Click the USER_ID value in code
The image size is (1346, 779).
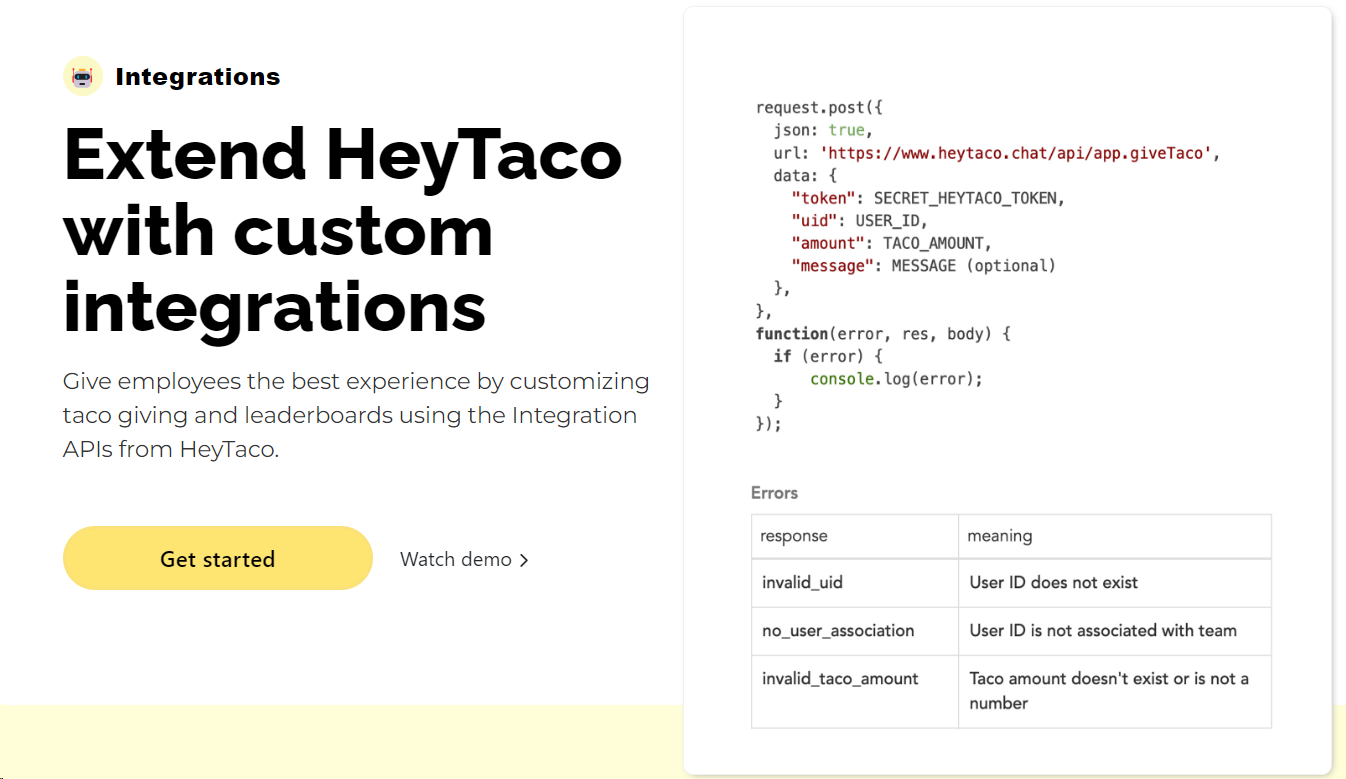887,221
